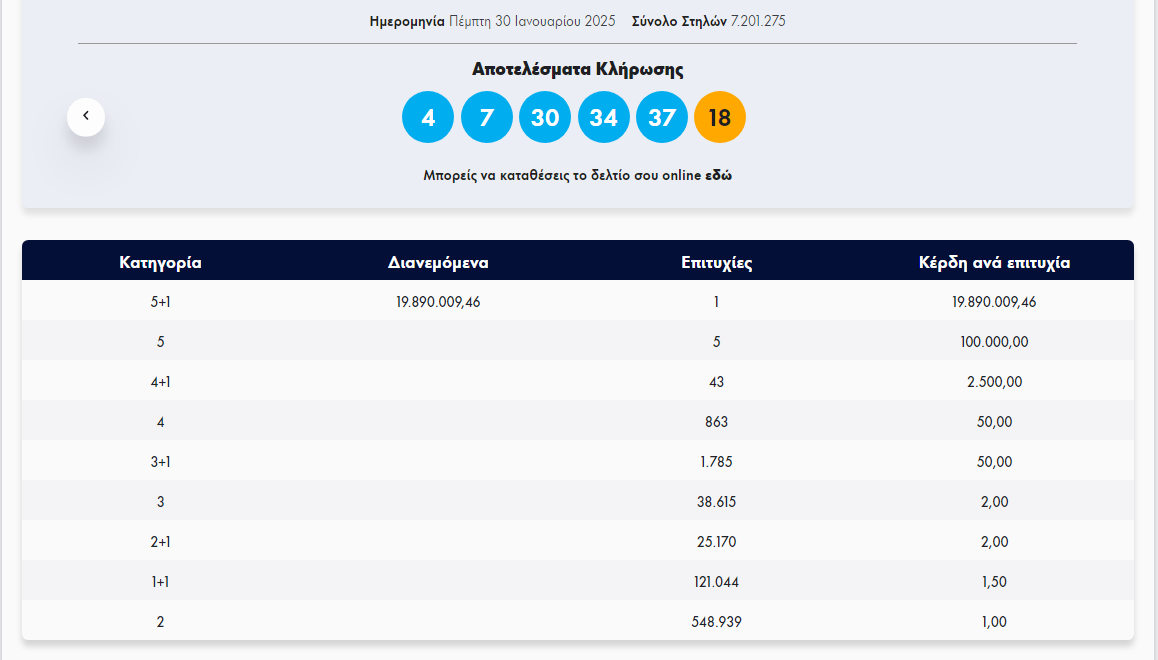
Task: Go back with the left chevron button
Action: (x=86, y=117)
